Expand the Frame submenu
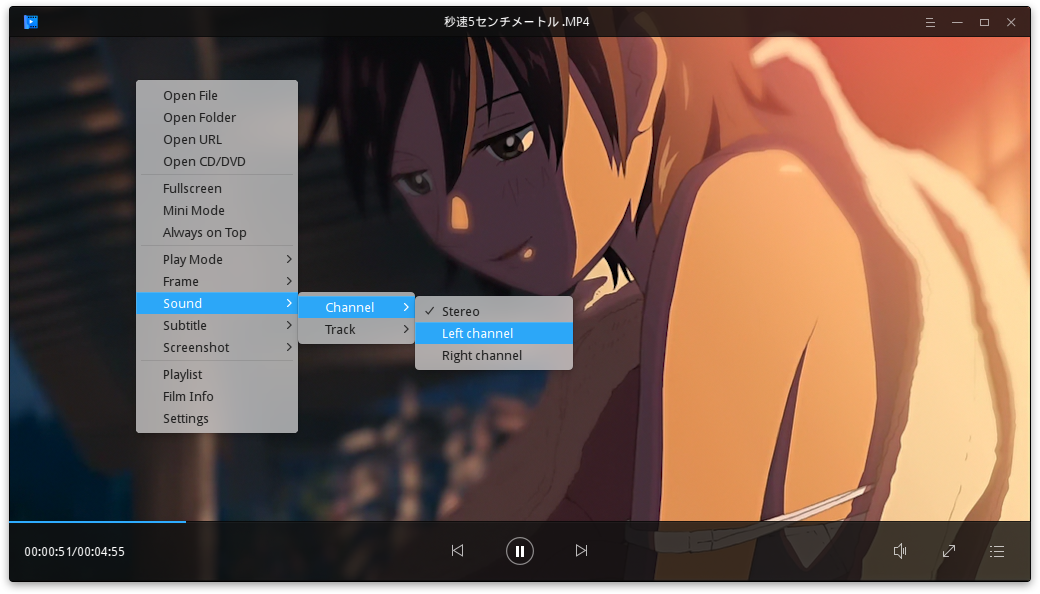The height and width of the screenshot is (594, 1040). (217, 281)
